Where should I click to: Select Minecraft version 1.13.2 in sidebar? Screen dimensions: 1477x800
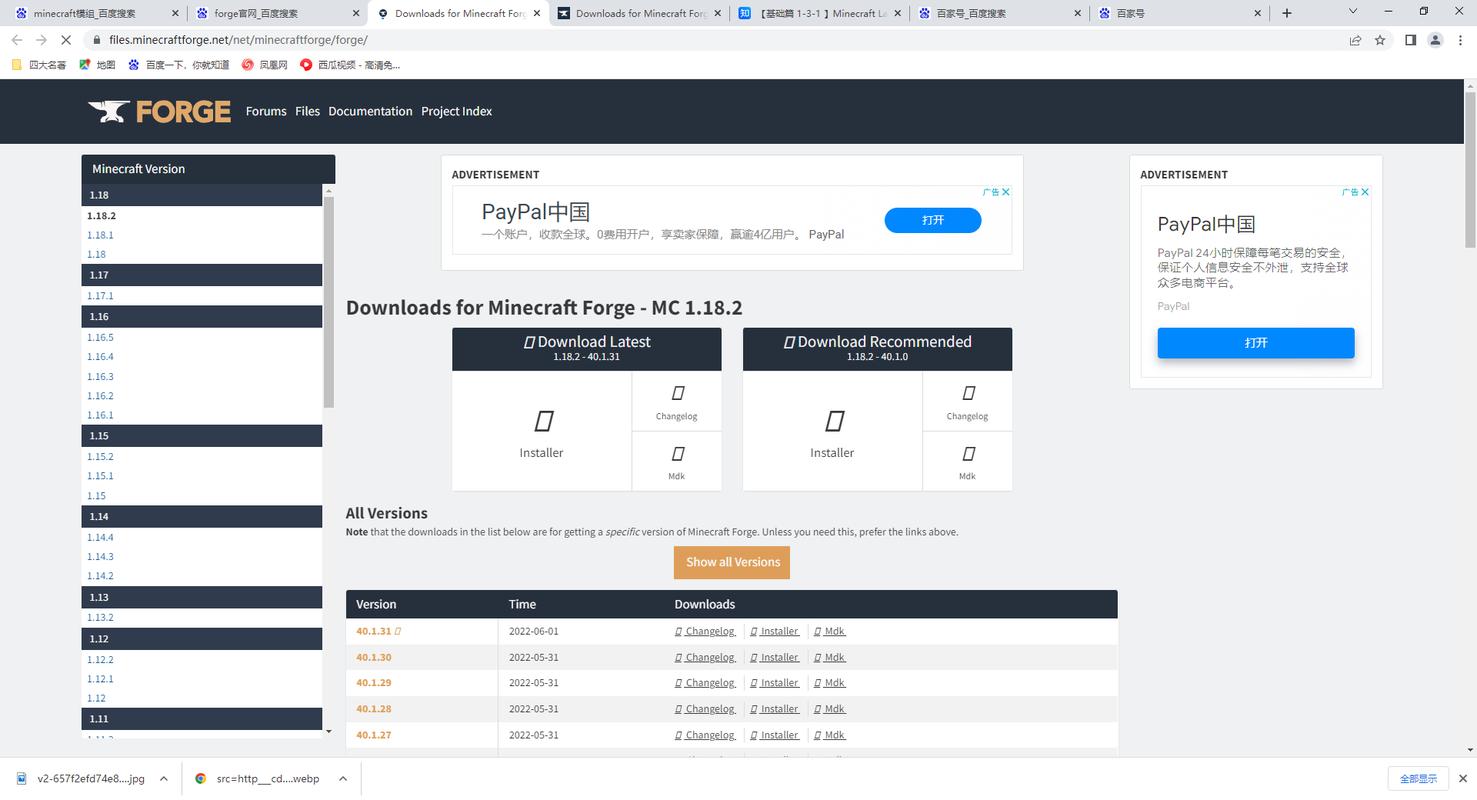click(x=100, y=617)
